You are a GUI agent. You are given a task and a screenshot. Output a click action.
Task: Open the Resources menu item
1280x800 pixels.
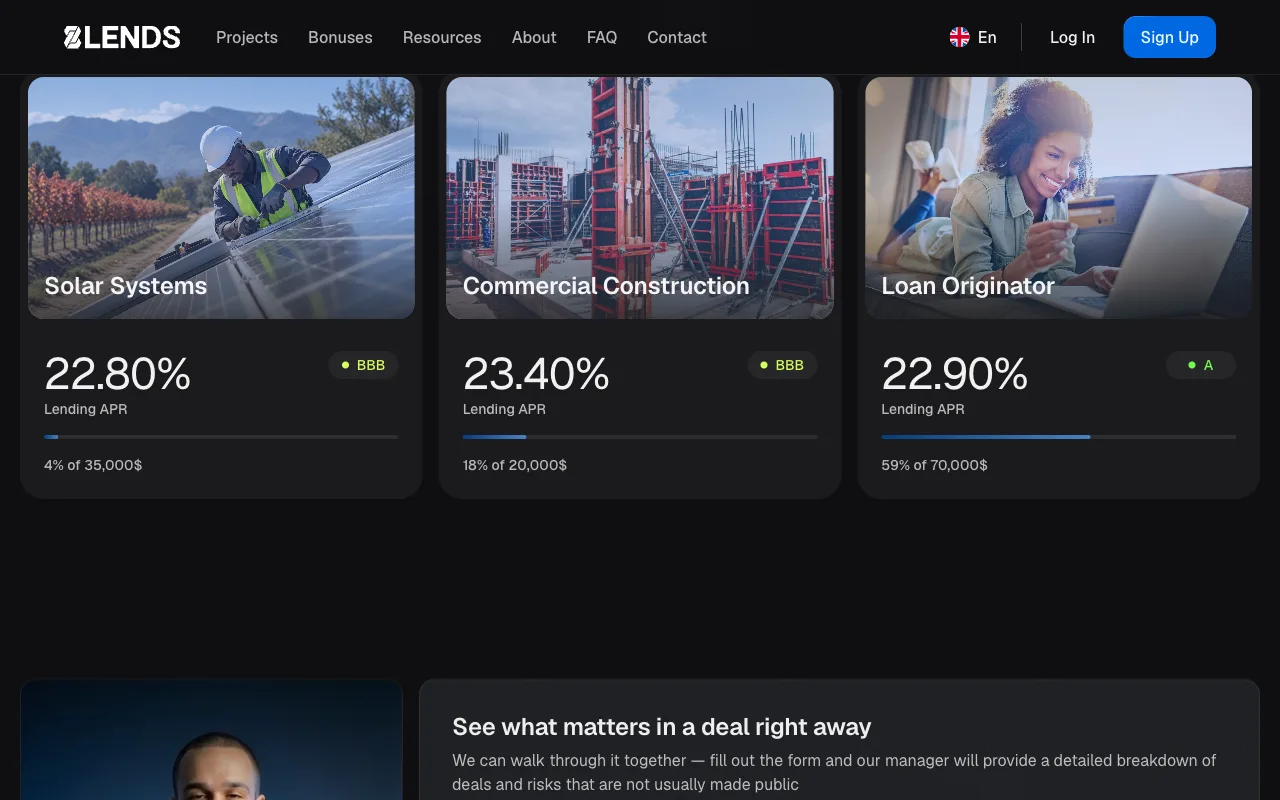(442, 37)
